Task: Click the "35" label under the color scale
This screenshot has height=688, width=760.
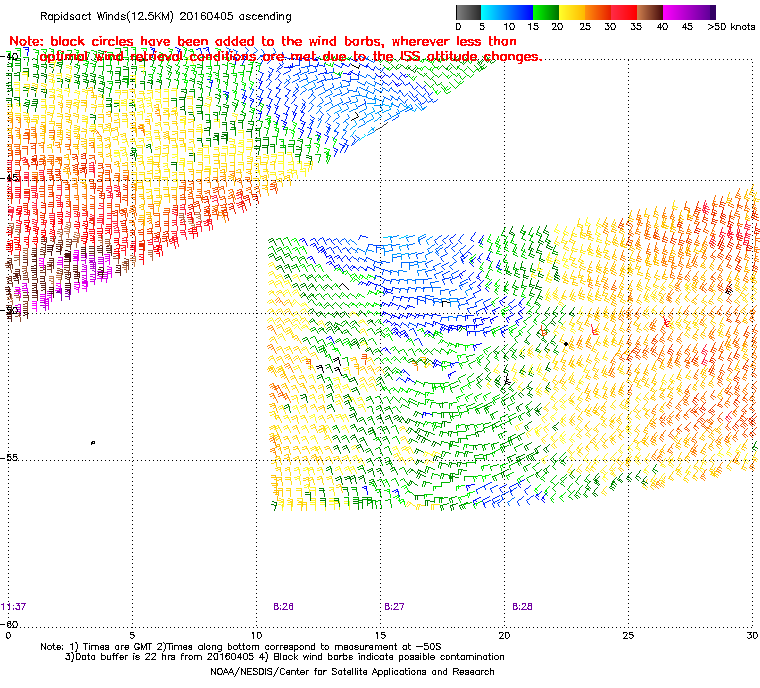Action: click(636, 27)
